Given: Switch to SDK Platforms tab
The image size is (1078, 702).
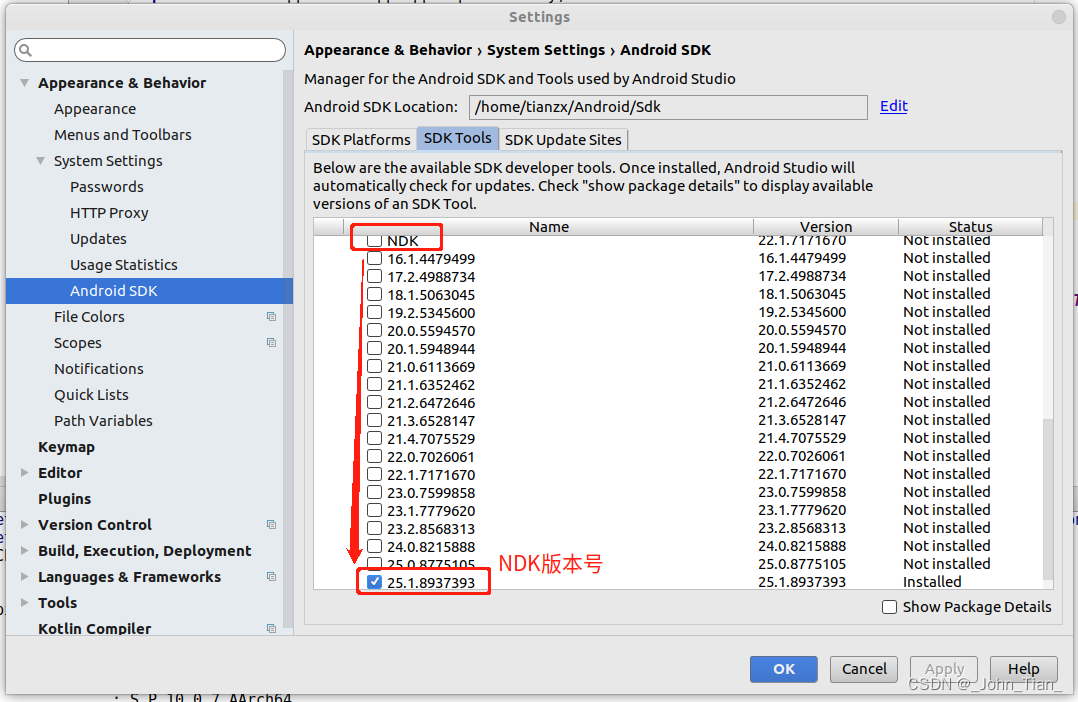Looking at the screenshot, I should [x=361, y=140].
